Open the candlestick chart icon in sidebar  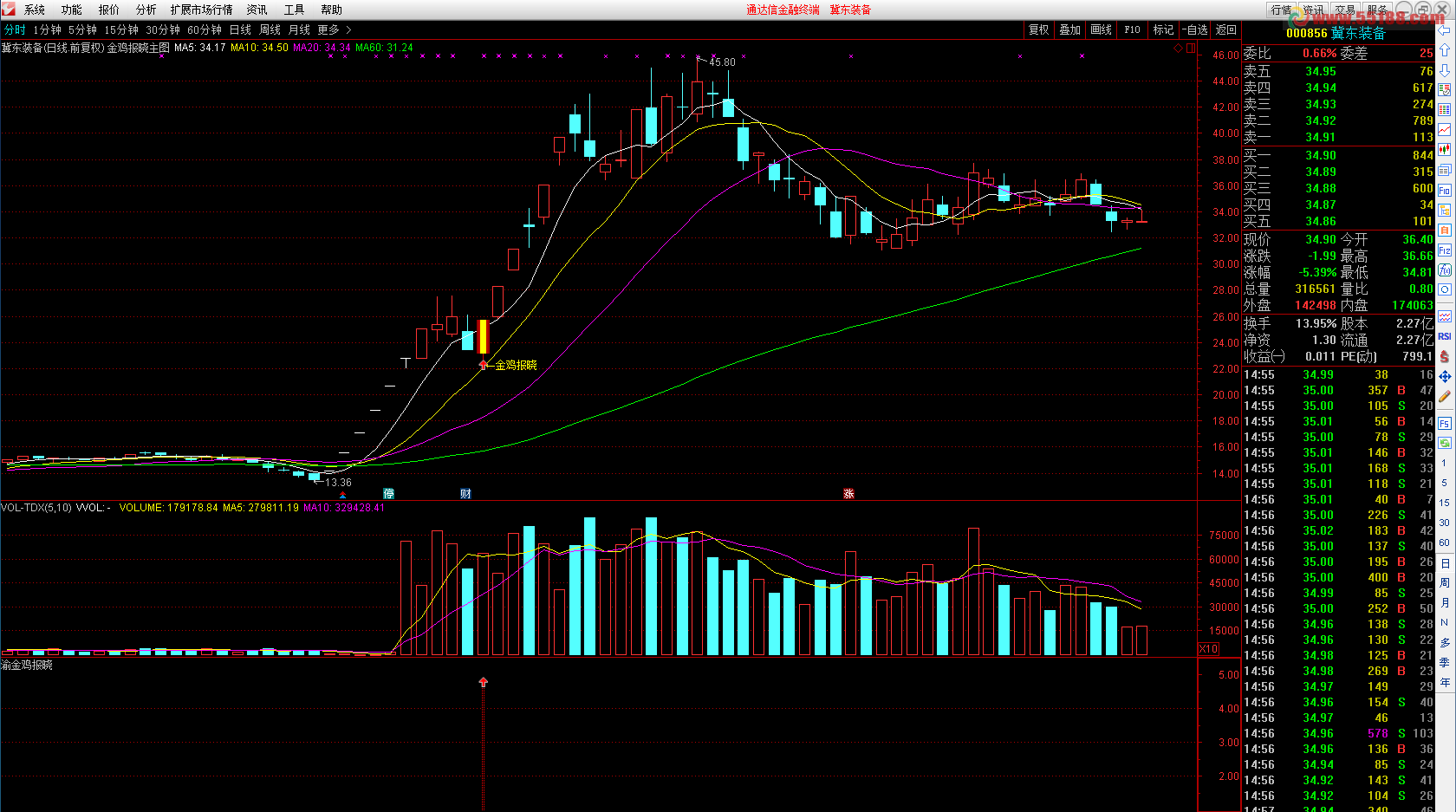[x=1445, y=150]
